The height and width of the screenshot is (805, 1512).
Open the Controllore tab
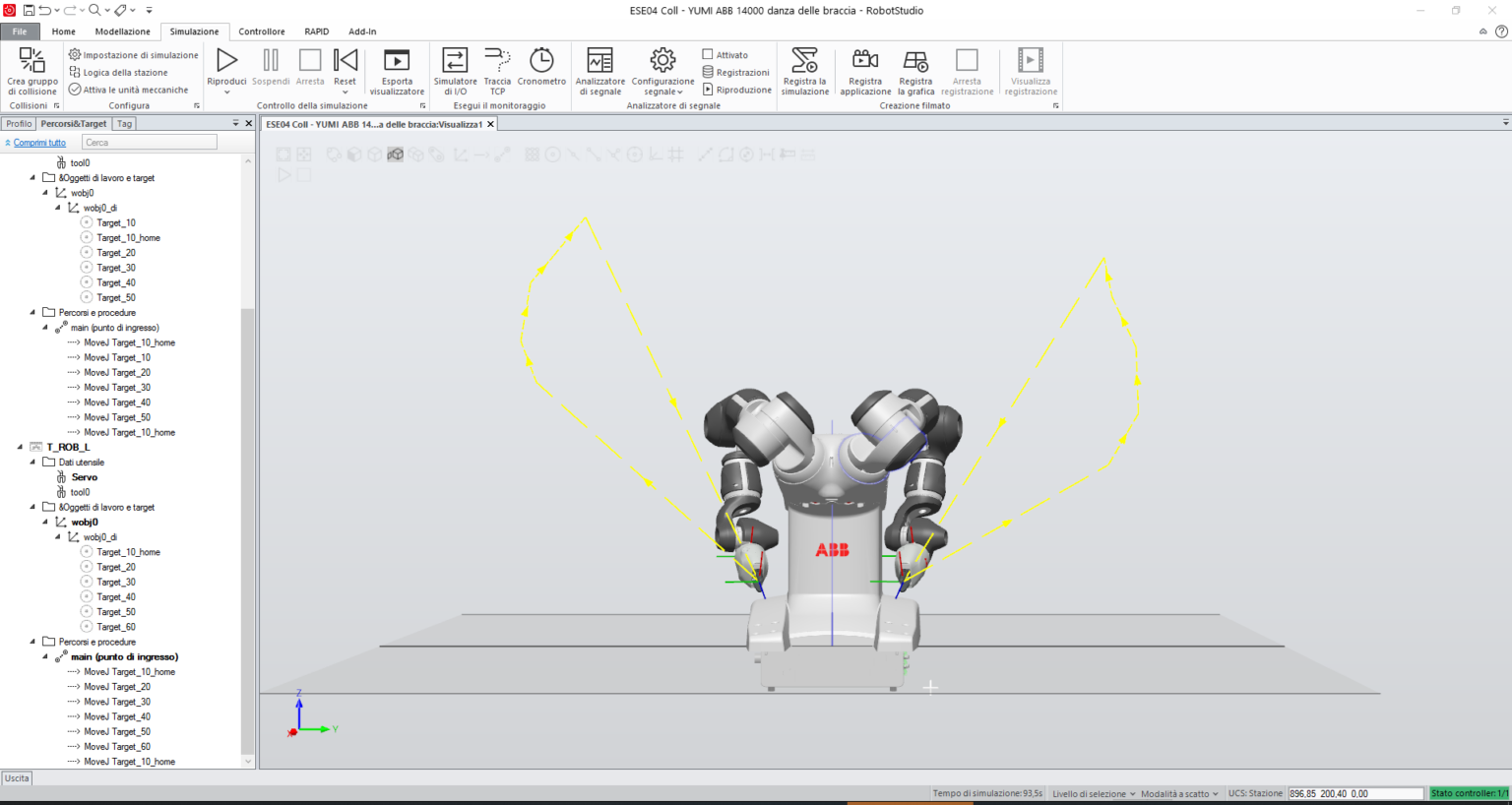point(261,31)
